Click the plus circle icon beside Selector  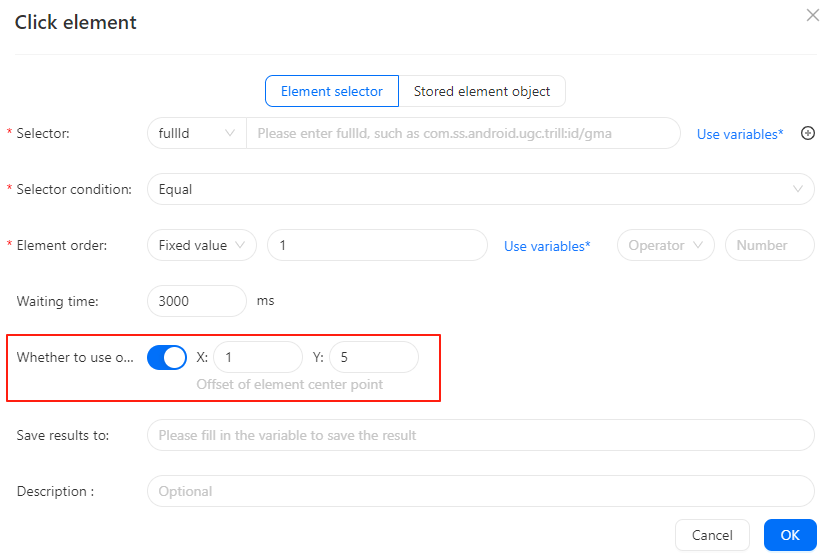point(808,133)
